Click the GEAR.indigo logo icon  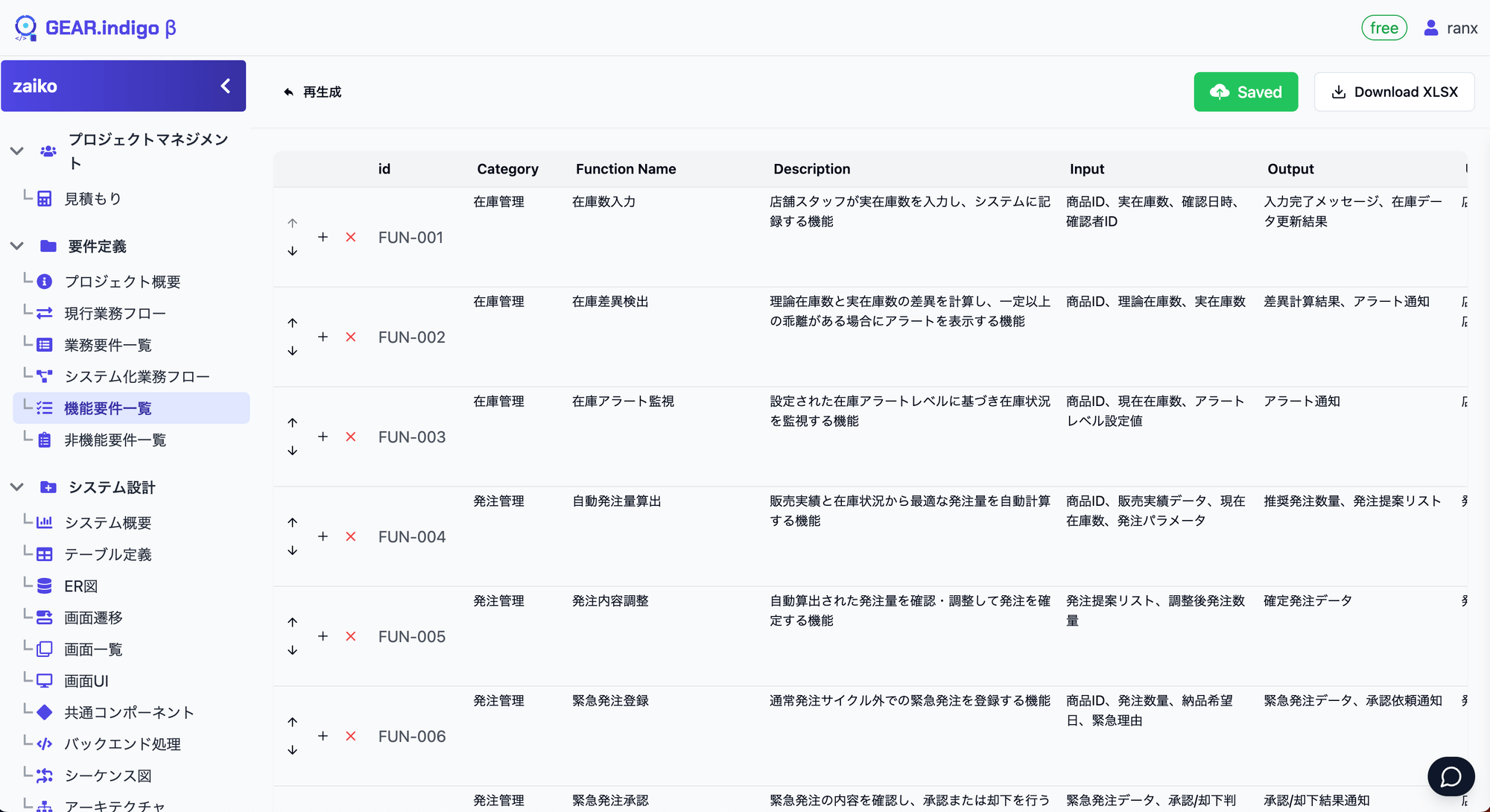[x=25, y=28]
